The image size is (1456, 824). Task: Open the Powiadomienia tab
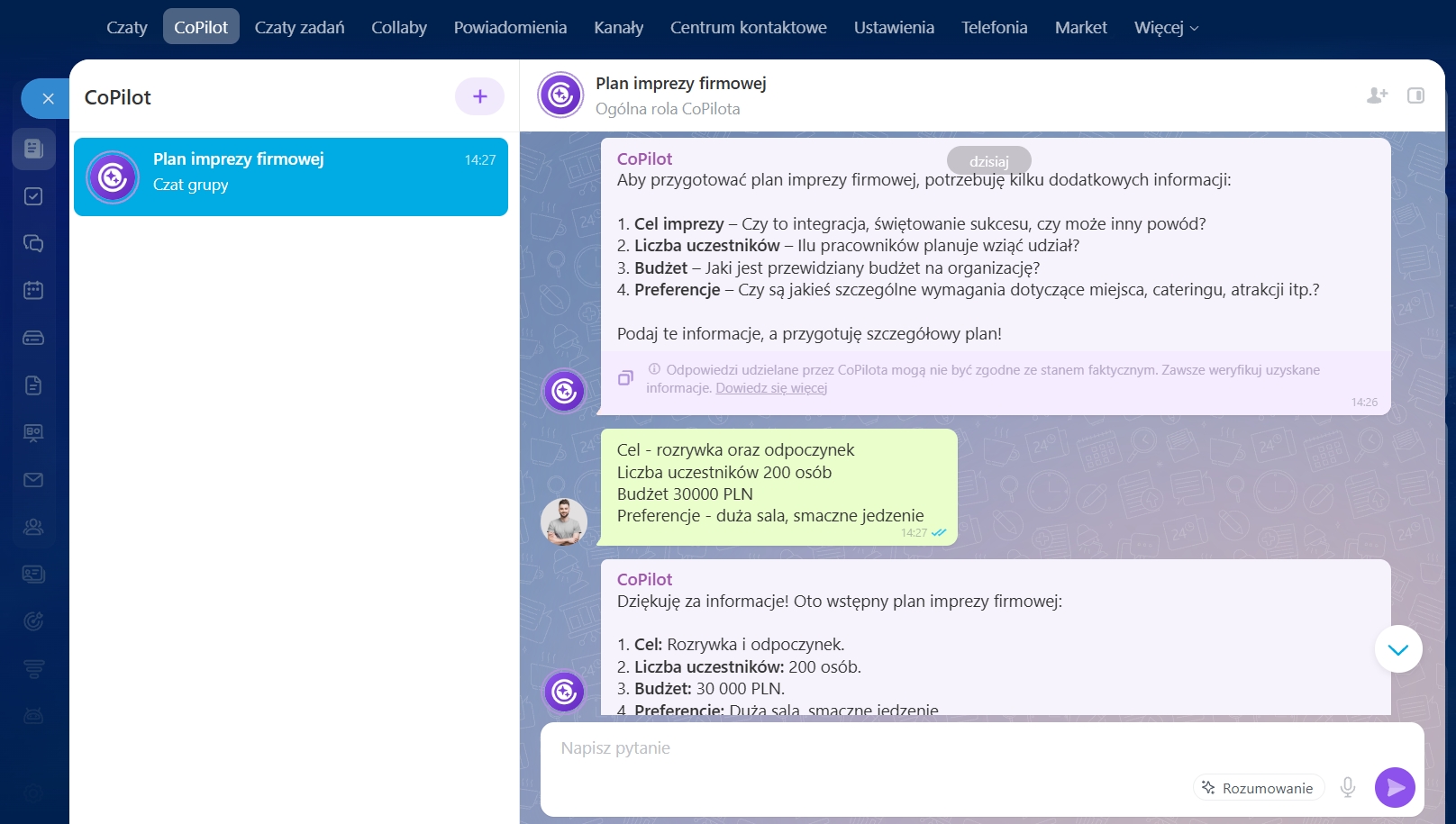[x=511, y=27]
